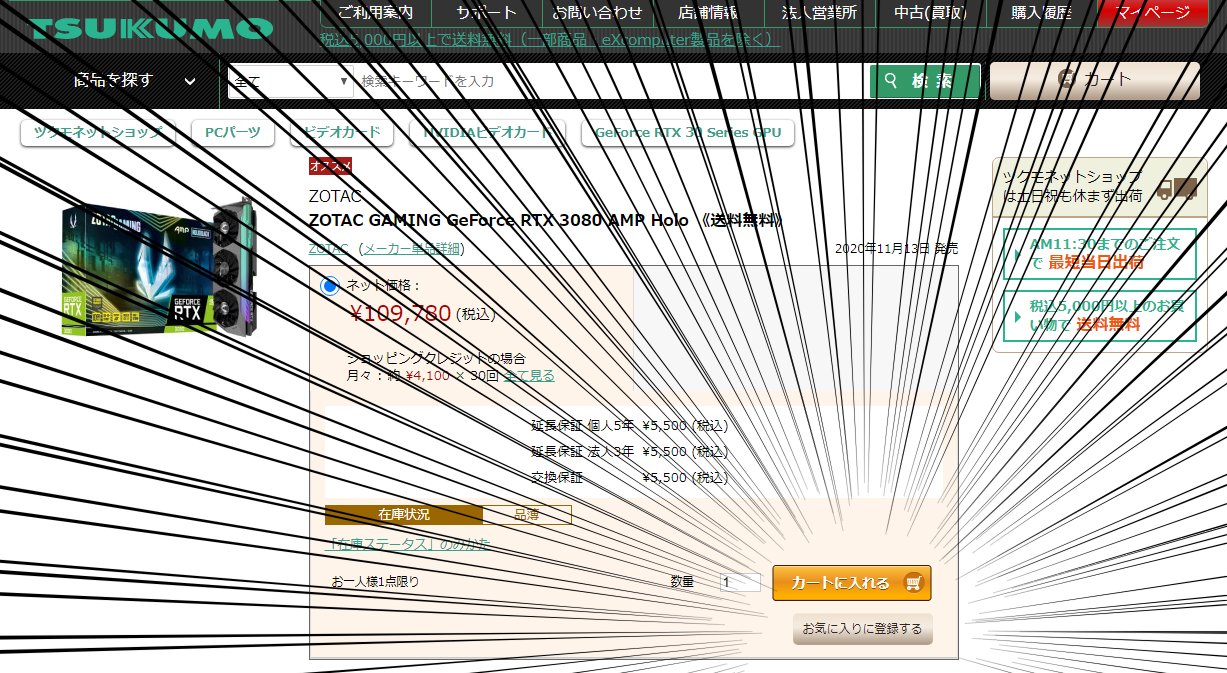Click the 延長保証 法人3年 row
Viewport: 1227px width, 673px height.
click(630, 451)
